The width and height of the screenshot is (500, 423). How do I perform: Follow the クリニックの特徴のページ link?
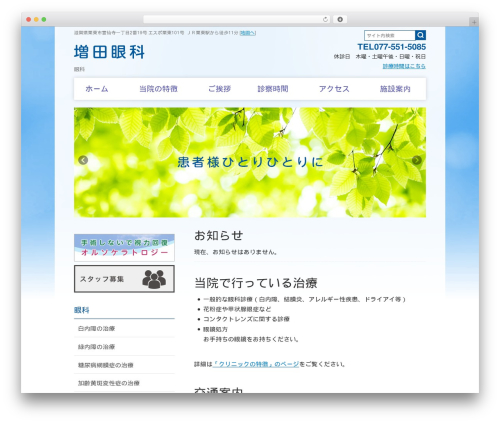pyautogui.click(x=256, y=364)
